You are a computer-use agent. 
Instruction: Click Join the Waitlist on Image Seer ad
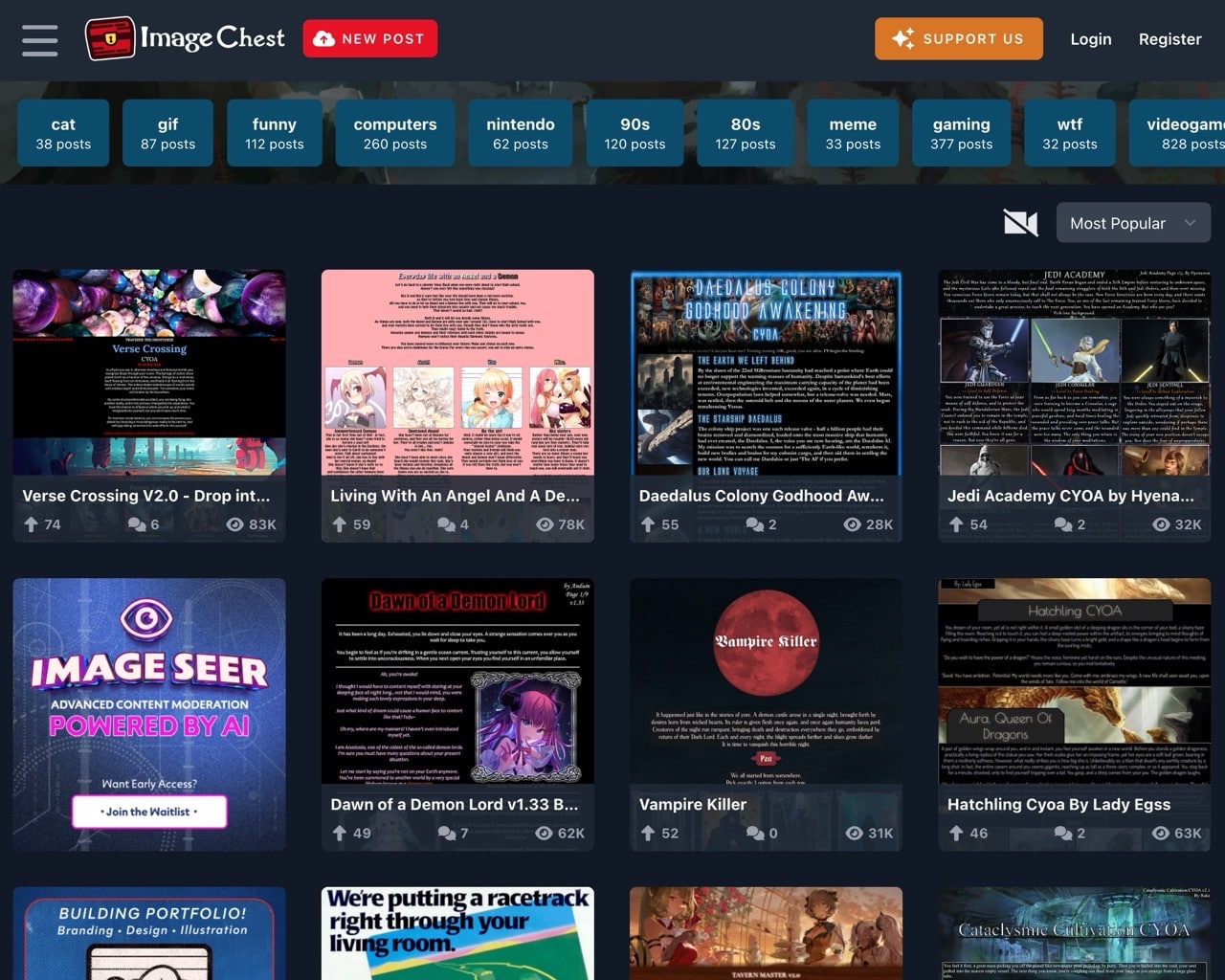(x=149, y=812)
